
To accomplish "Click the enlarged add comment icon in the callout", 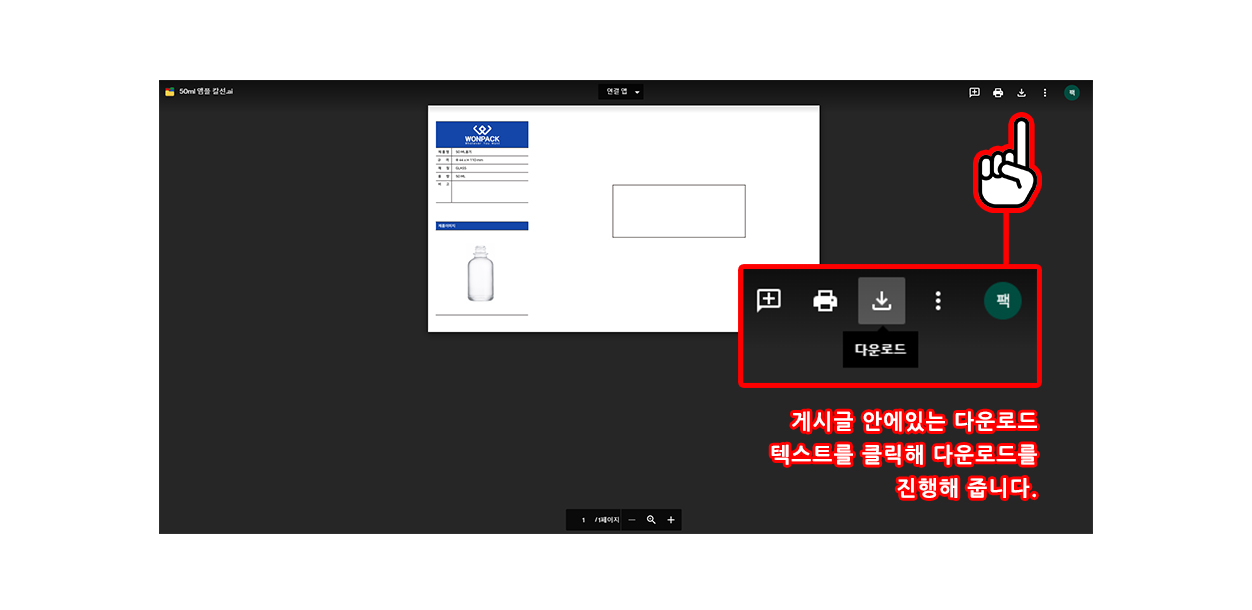I will (769, 300).
